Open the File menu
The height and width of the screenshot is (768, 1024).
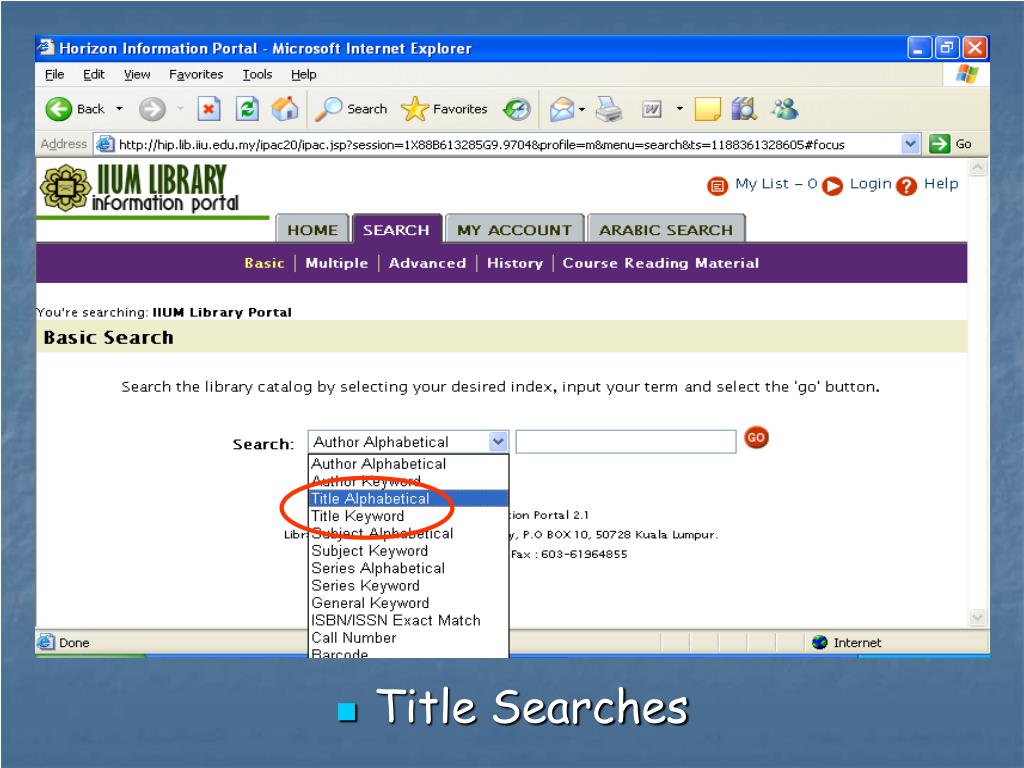click(x=54, y=74)
